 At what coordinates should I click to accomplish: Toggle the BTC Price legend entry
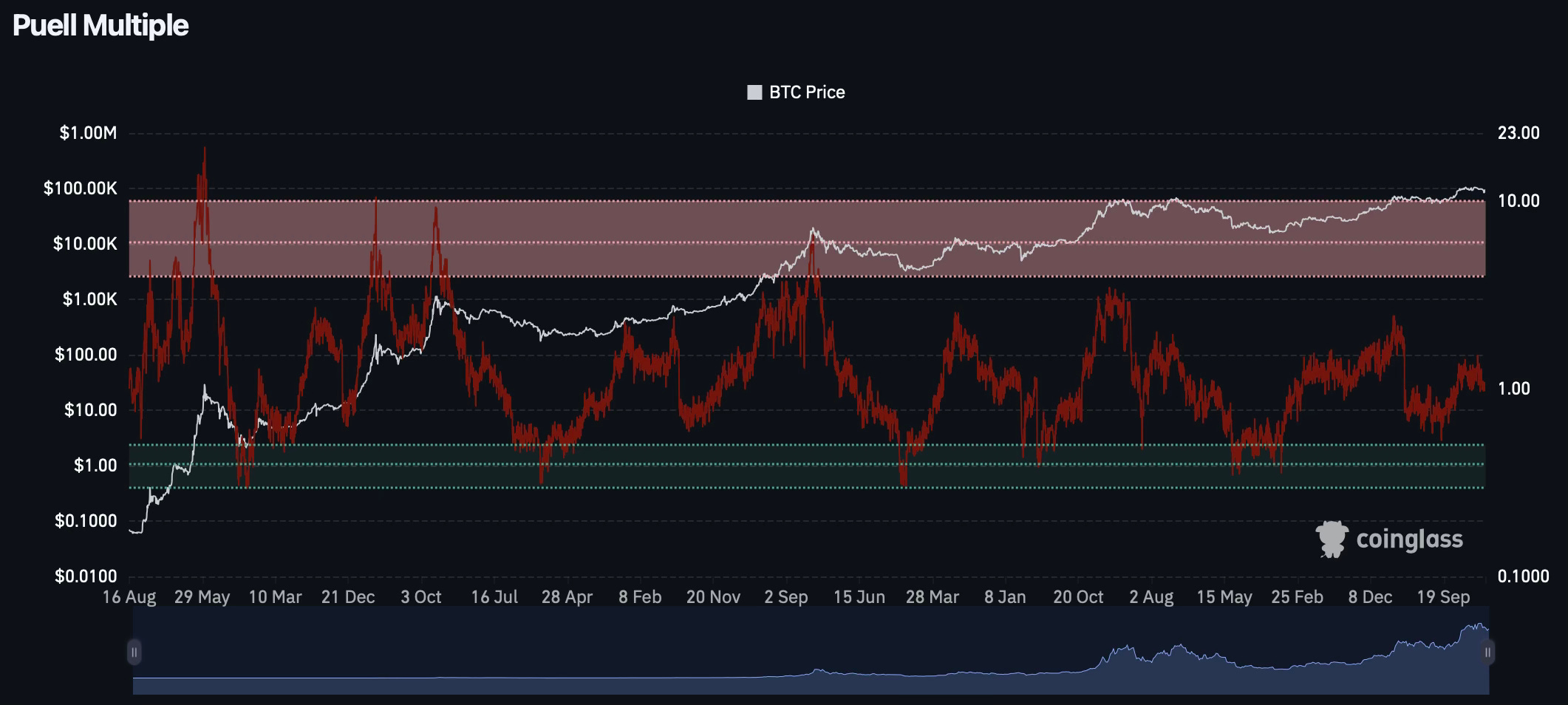pos(796,92)
